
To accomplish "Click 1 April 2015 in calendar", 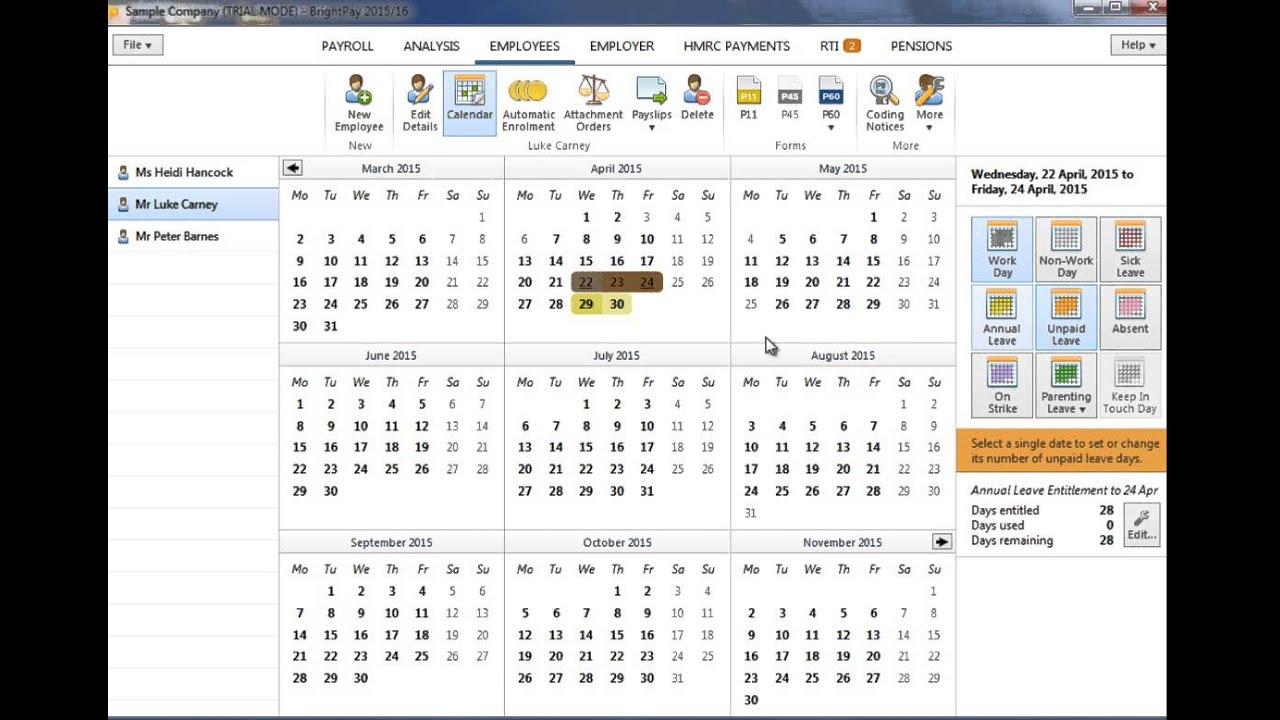I will point(586,217).
